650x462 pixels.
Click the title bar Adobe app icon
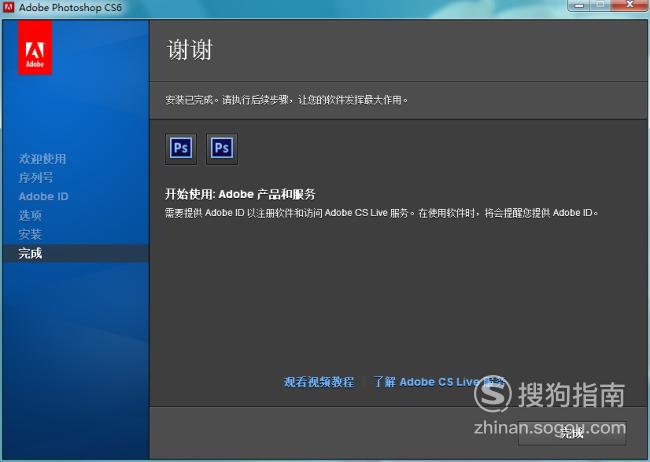(8, 7)
